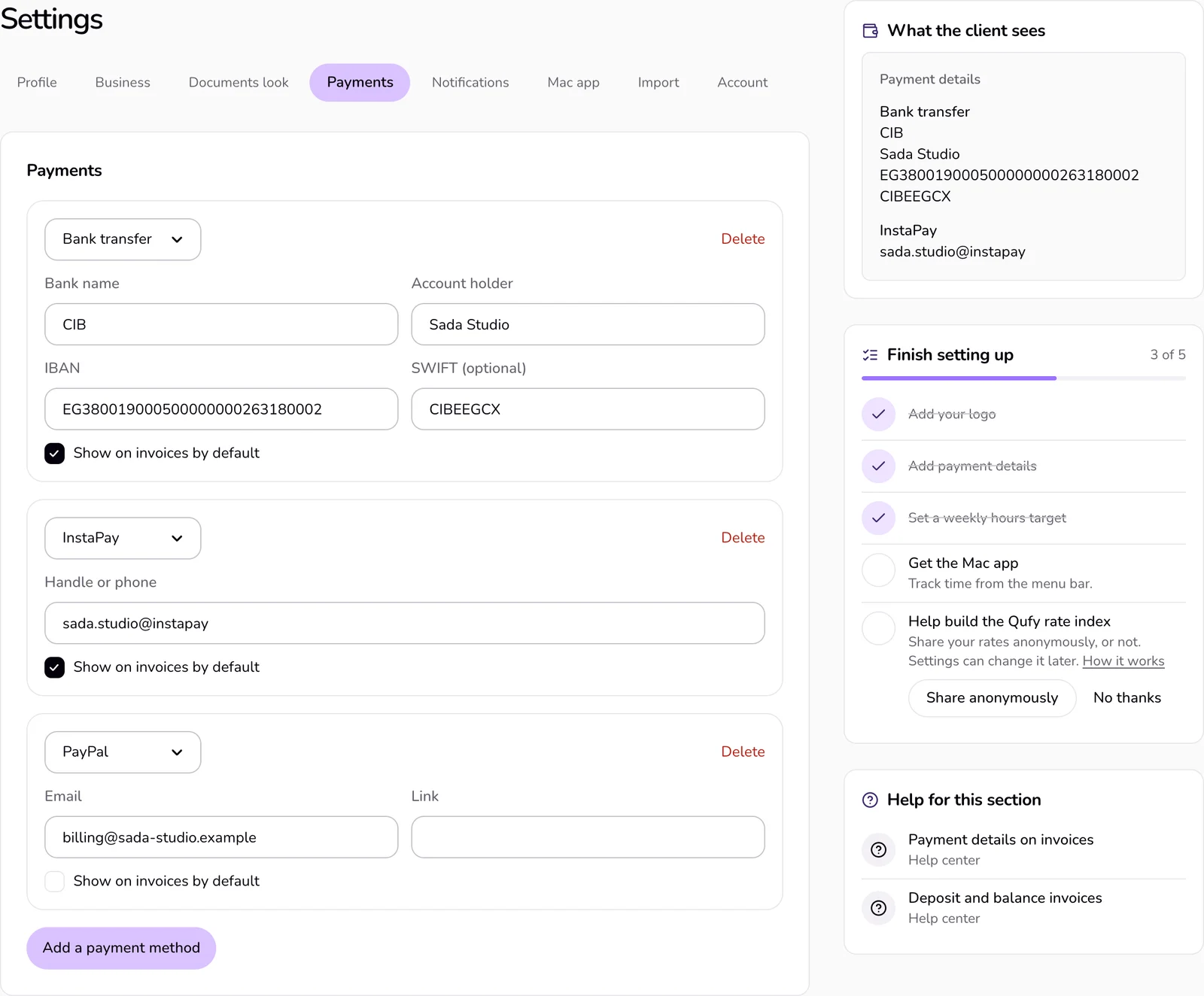Switch to the Profile tab
1204x996 pixels.
tap(37, 83)
